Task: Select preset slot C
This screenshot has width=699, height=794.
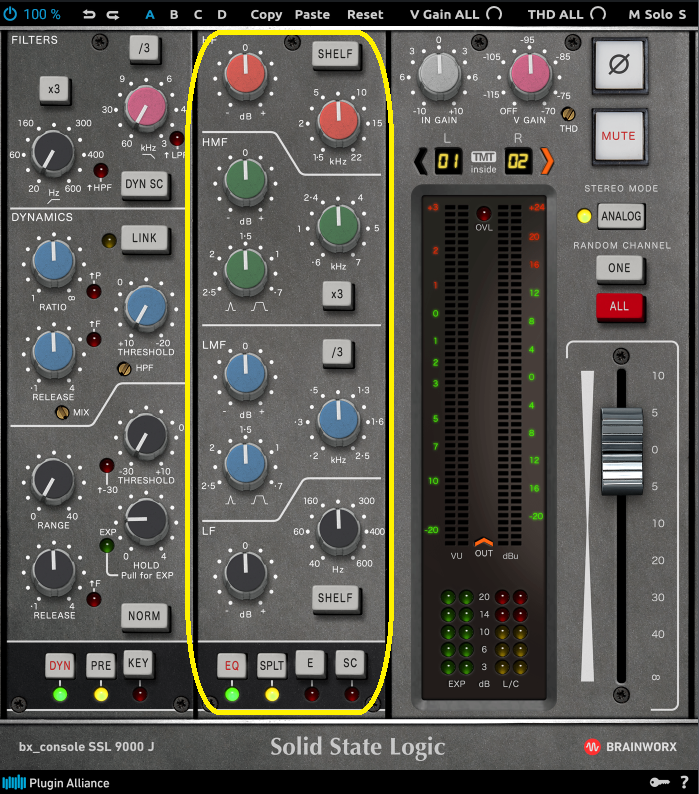Action: point(198,14)
